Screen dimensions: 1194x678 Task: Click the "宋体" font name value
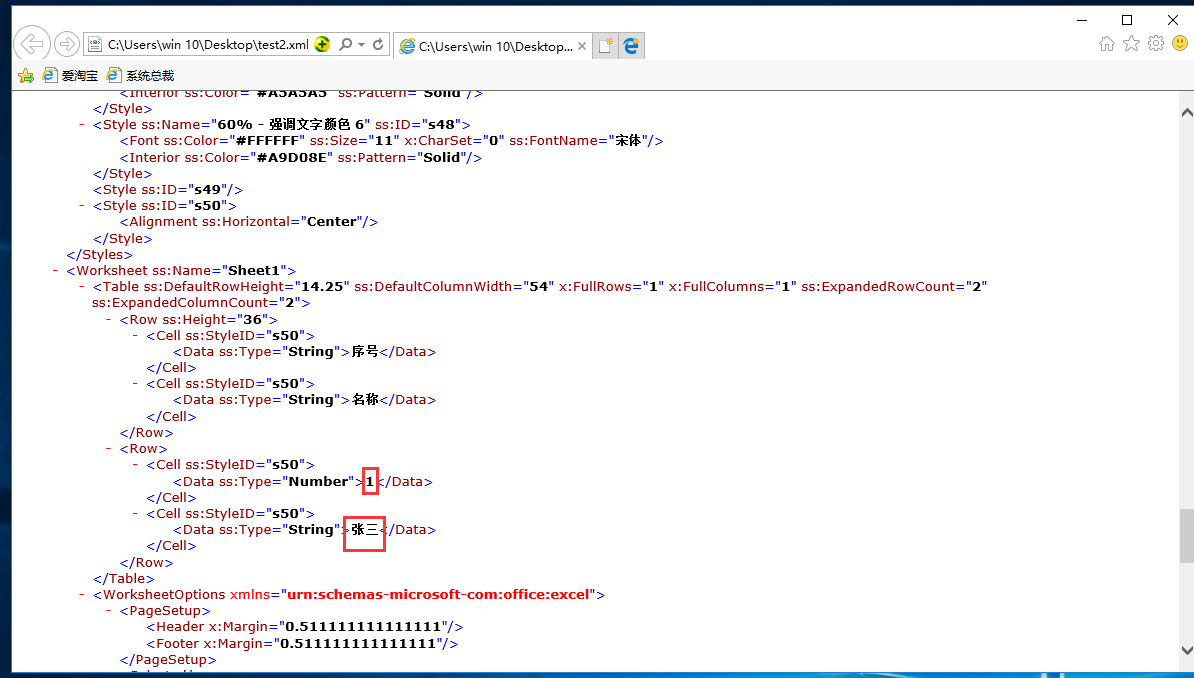tap(628, 141)
